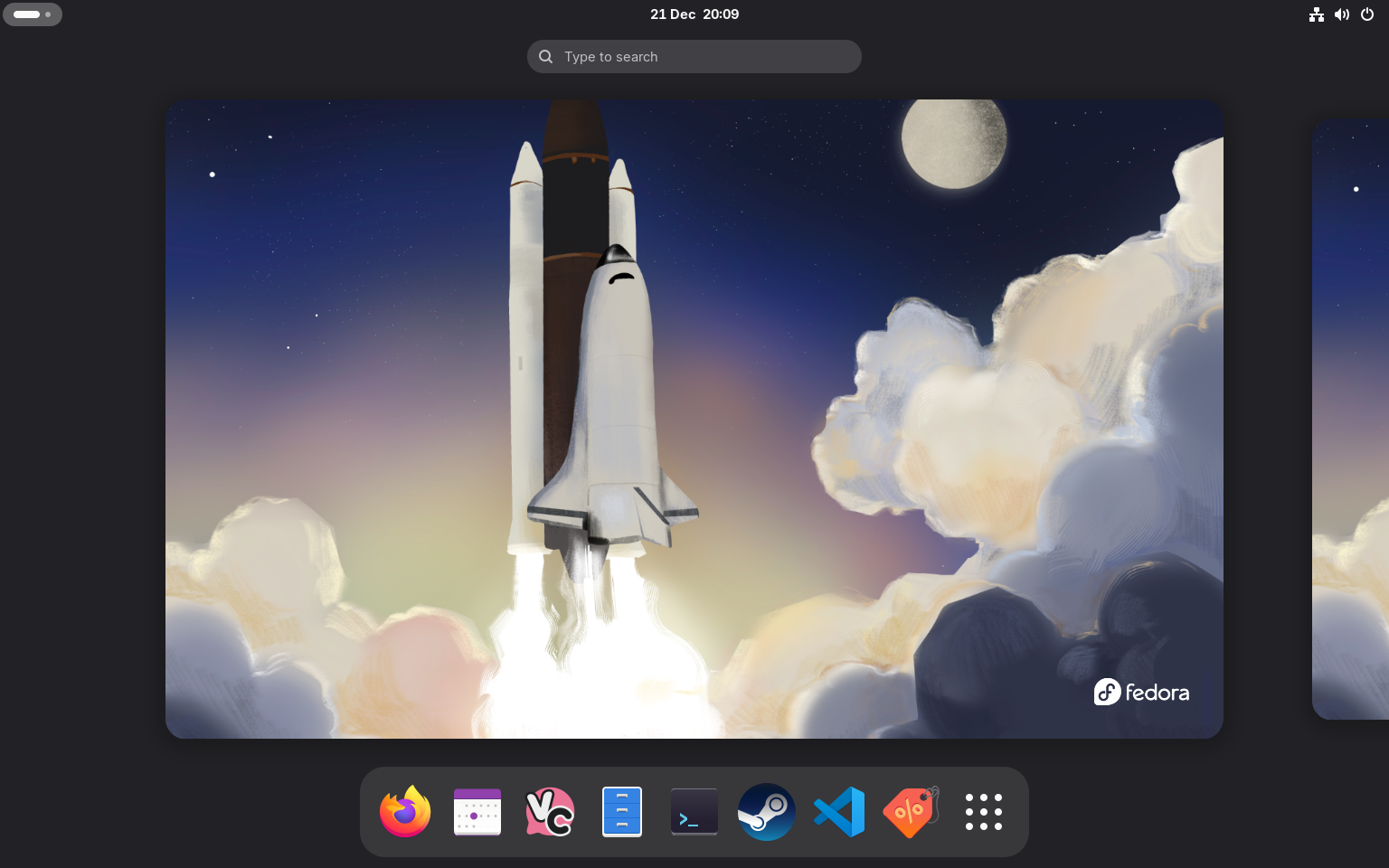Show all applications via the grid icon
Screen dimensions: 1389x868
point(984,812)
